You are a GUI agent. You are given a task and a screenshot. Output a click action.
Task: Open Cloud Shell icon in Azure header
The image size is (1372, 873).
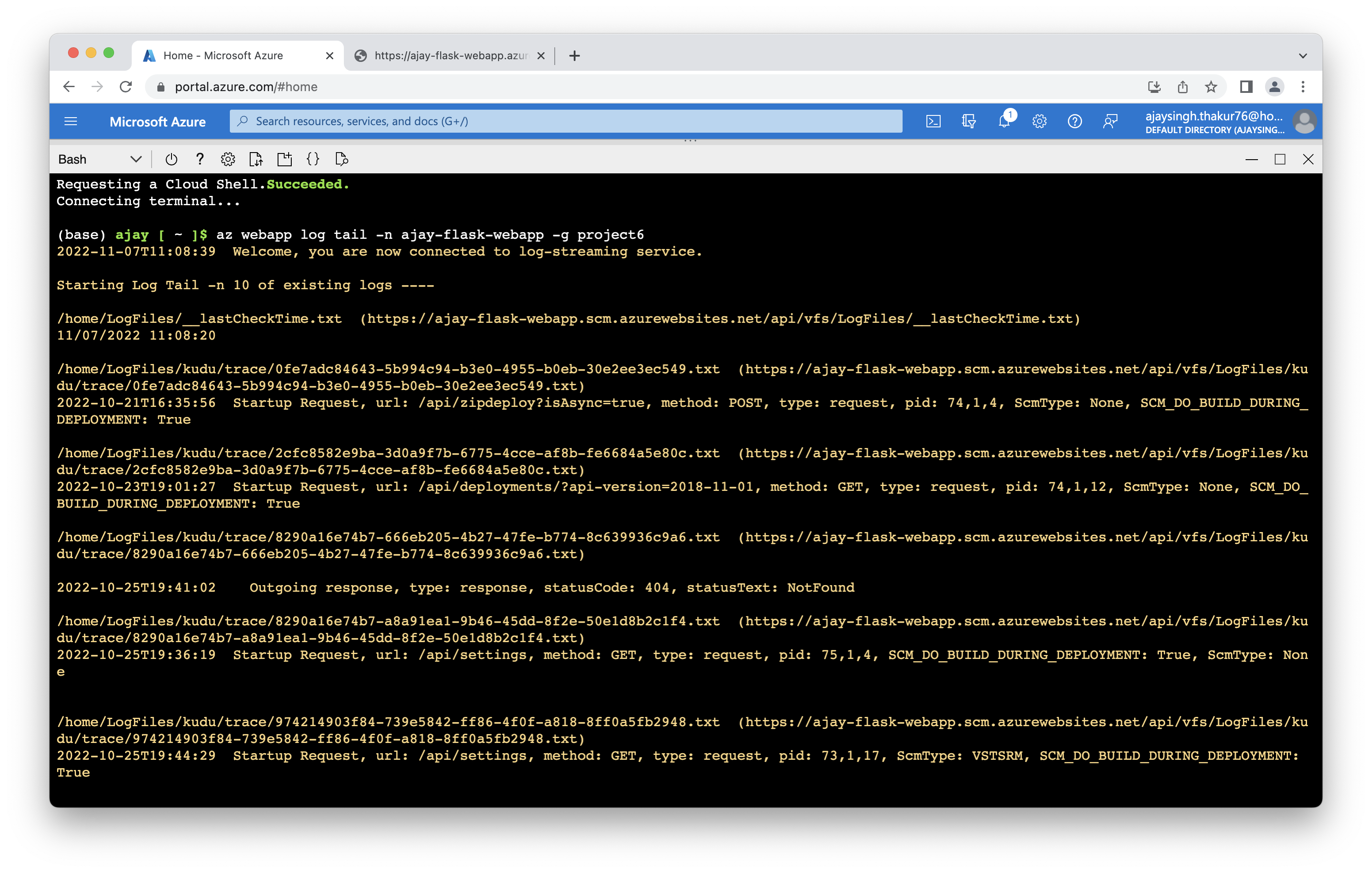pos(933,121)
